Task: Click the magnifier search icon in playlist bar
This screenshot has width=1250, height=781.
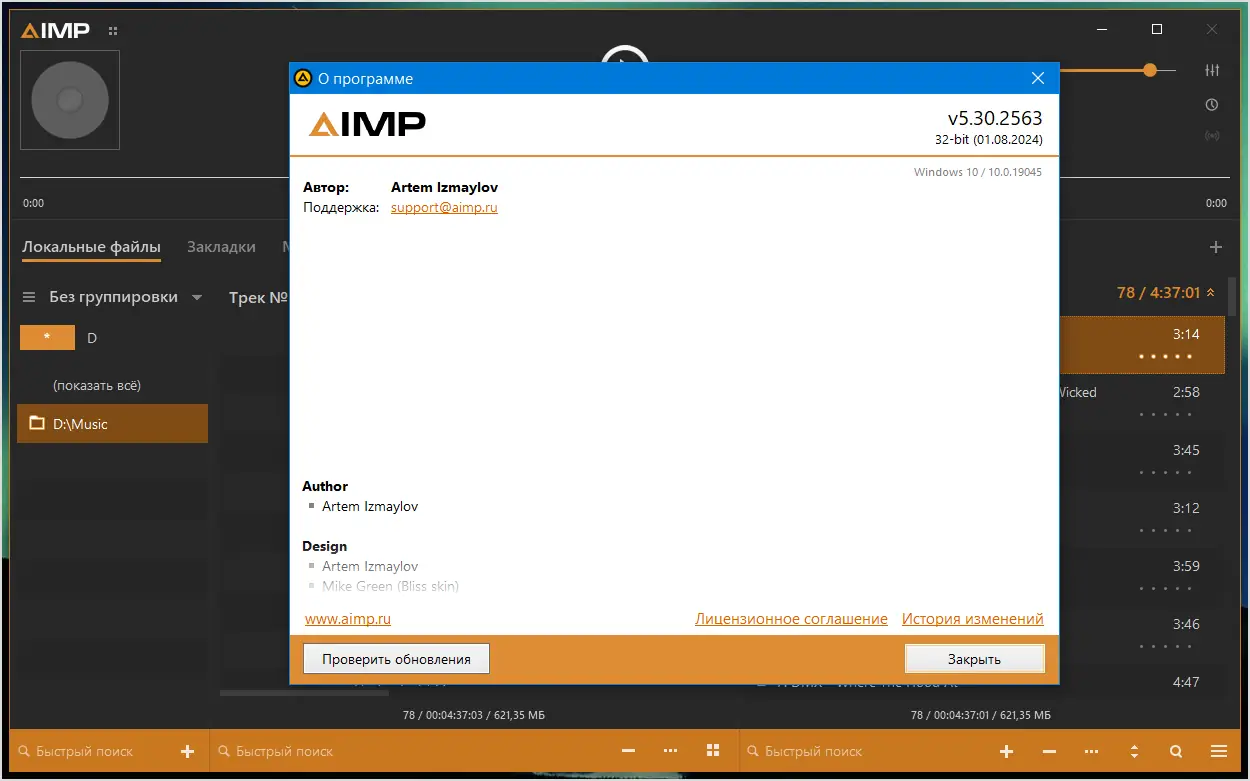Action: coord(1176,751)
